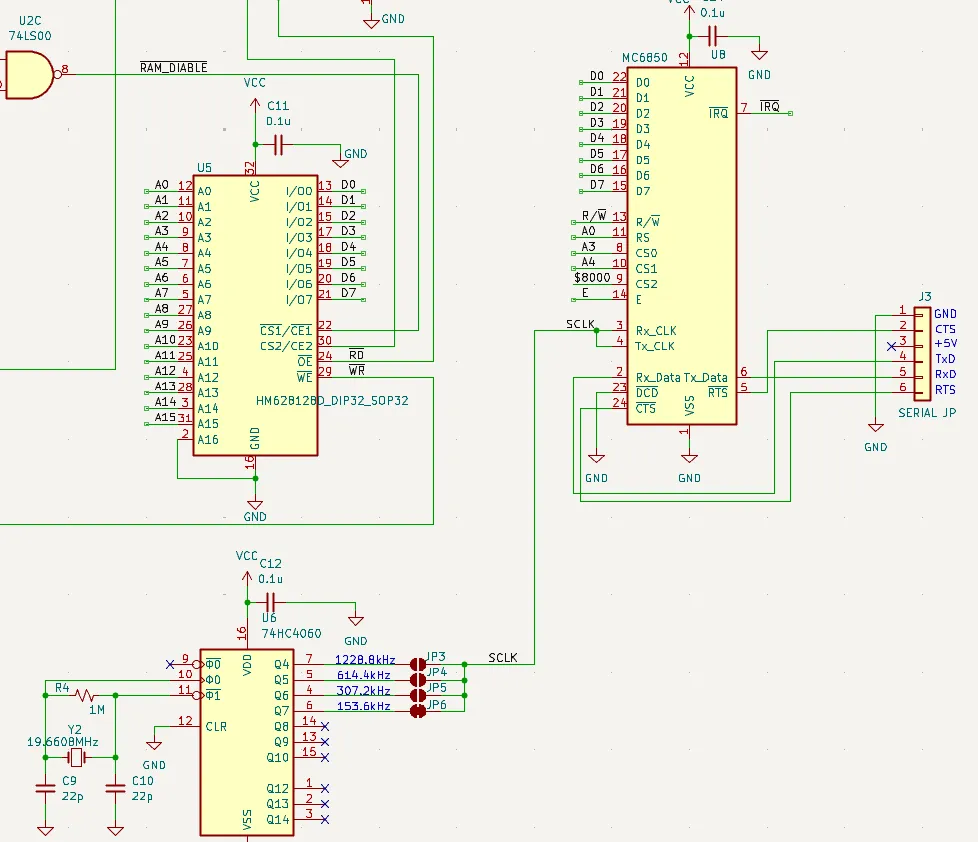Screen dimensions: 978x842
Task: Select the R4 resistor symbol
Action: [85, 695]
